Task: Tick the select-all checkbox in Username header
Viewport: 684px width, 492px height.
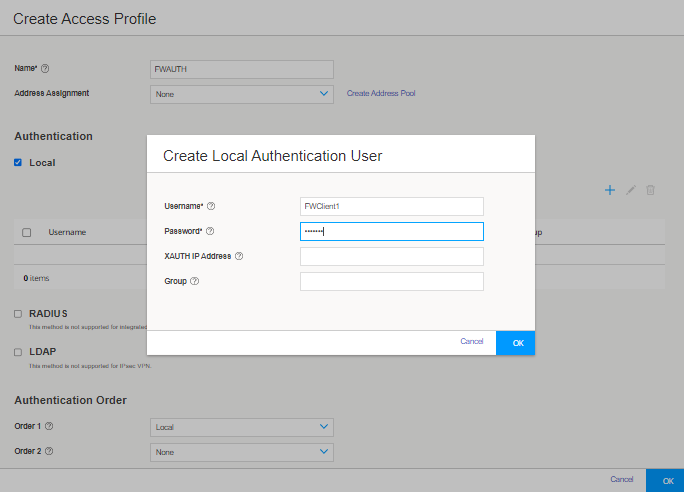Action: (x=27, y=232)
